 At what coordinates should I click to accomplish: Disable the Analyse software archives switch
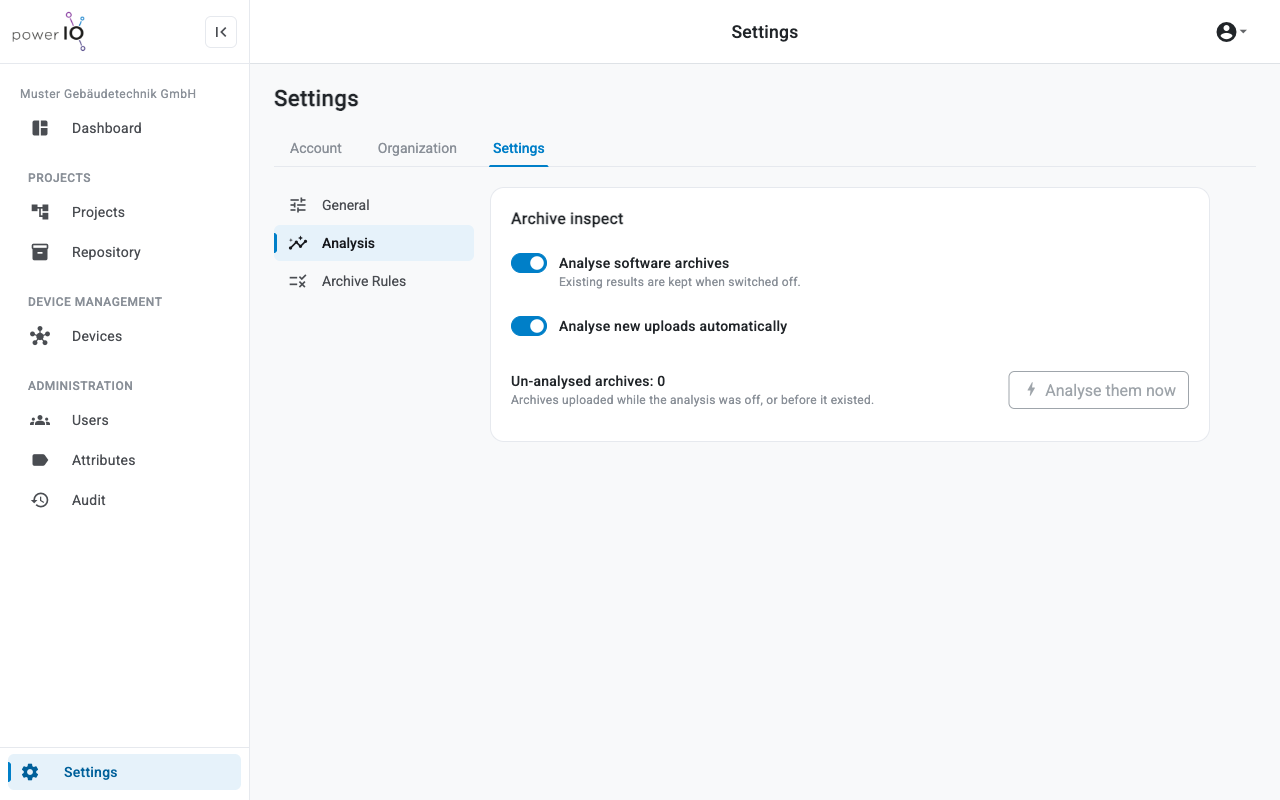[529, 263]
